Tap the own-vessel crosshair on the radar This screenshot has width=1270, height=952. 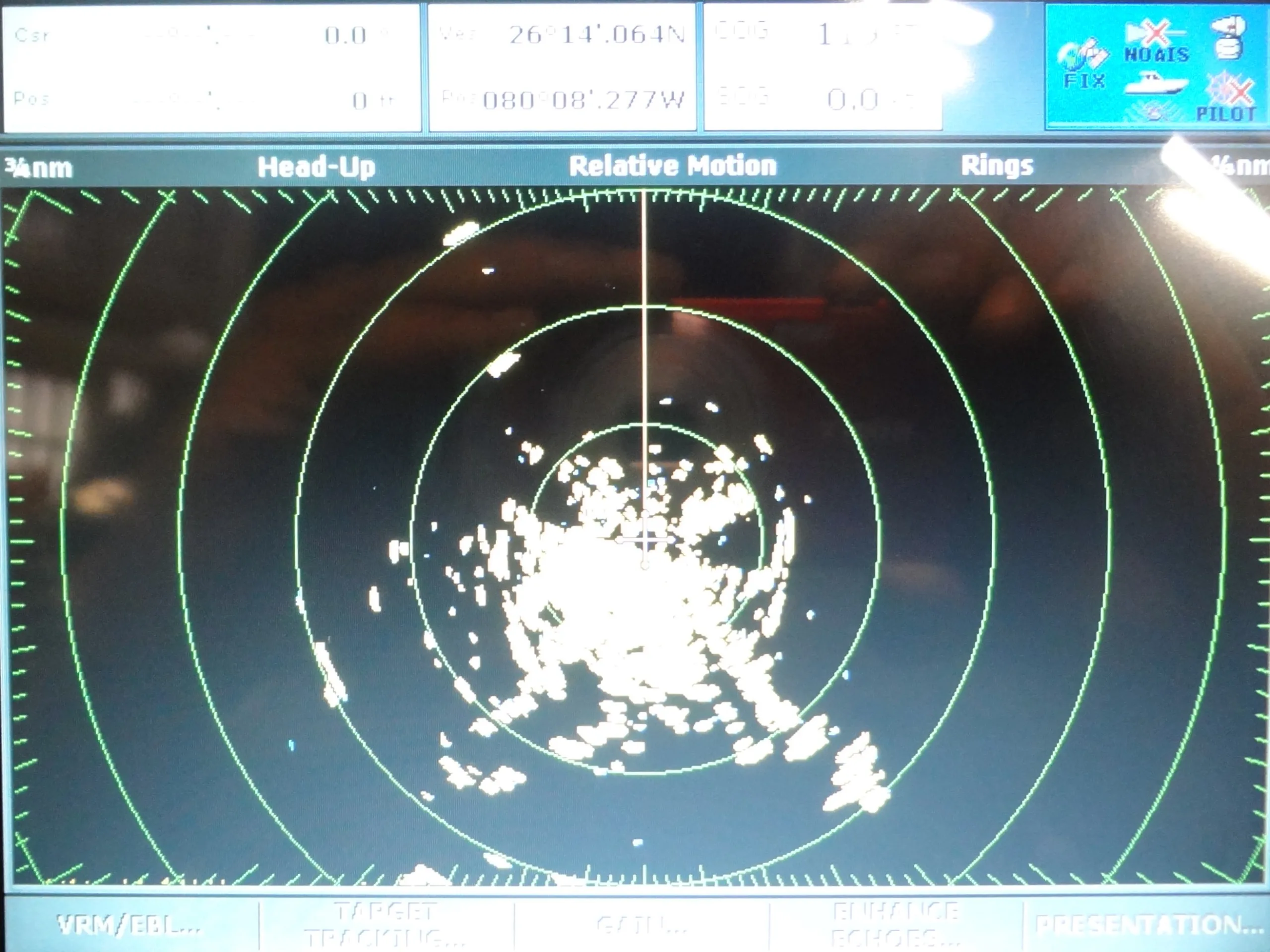click(x=645, y=539)
